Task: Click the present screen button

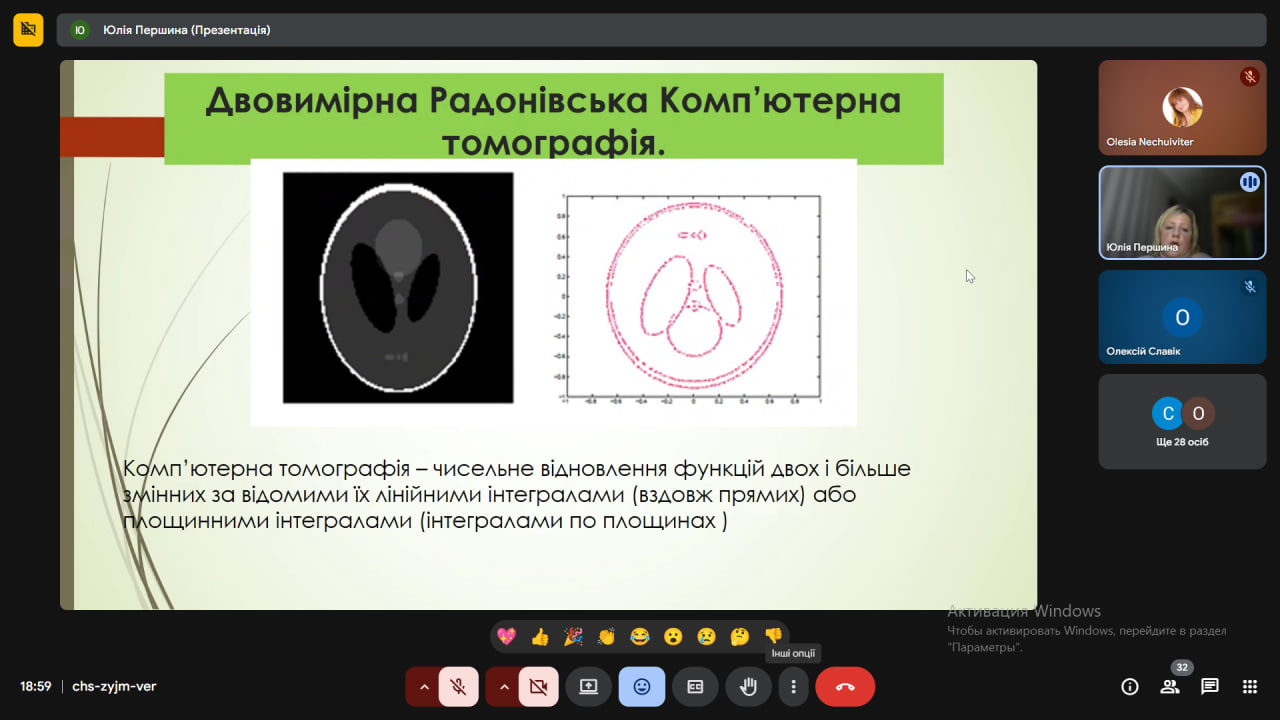Action: 588,687
